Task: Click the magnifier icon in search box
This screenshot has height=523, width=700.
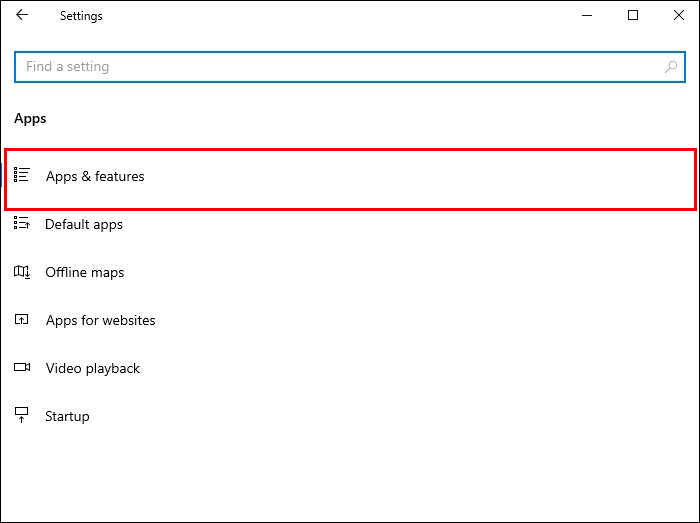Action: 671,67
